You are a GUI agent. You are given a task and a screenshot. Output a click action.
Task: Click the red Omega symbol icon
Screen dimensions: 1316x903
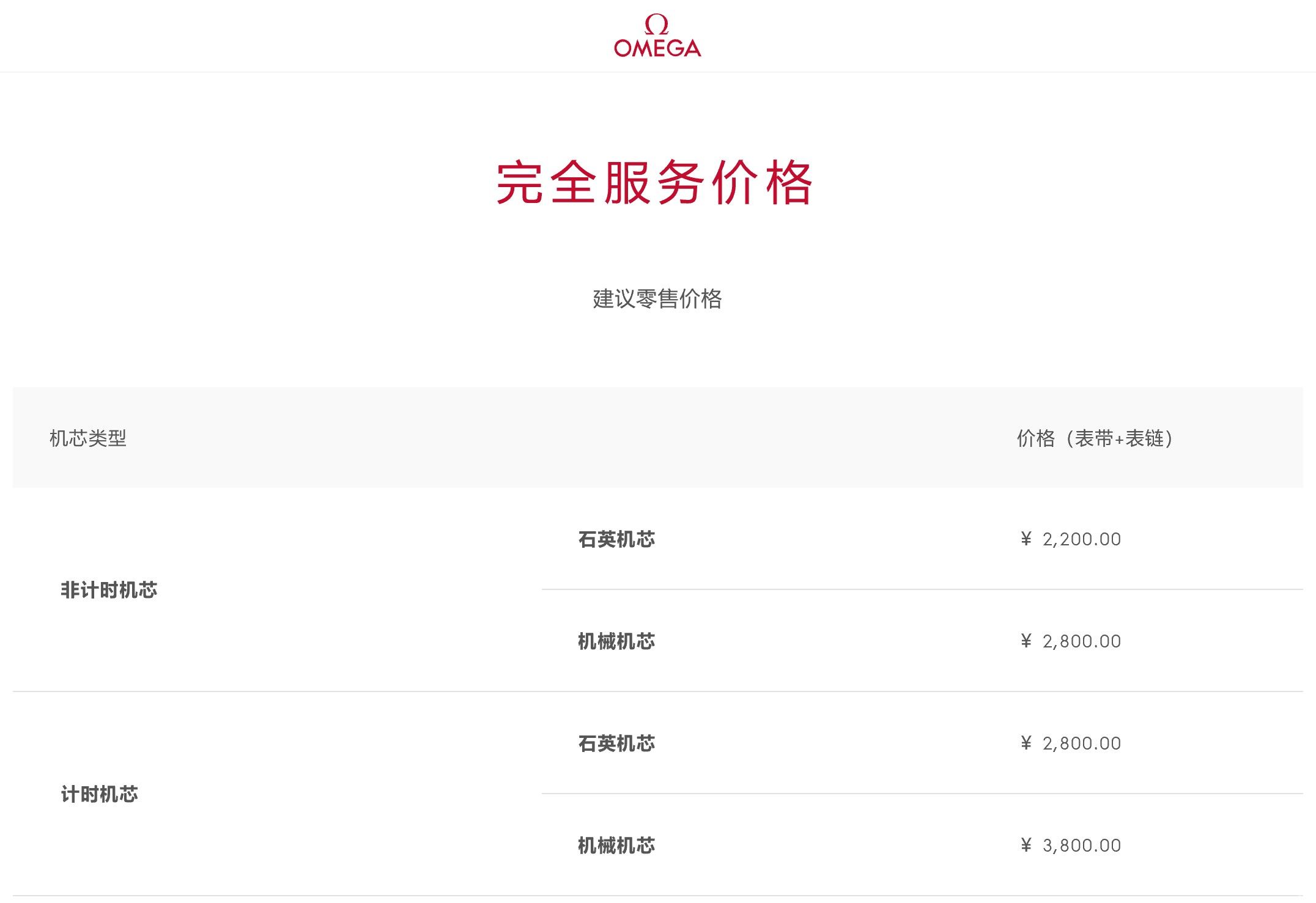coord(657,24)
